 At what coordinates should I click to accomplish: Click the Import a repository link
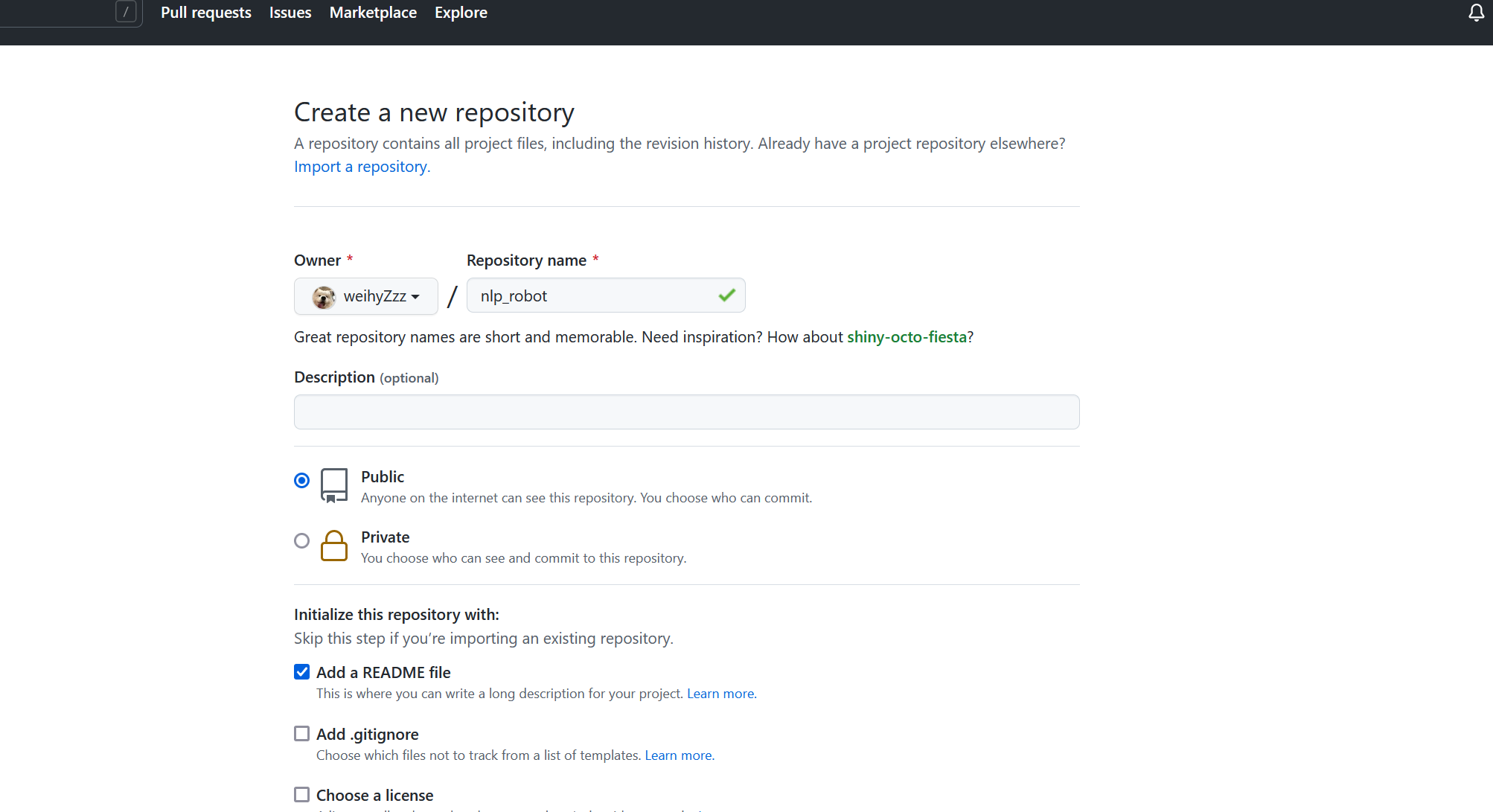coord(362,167)
